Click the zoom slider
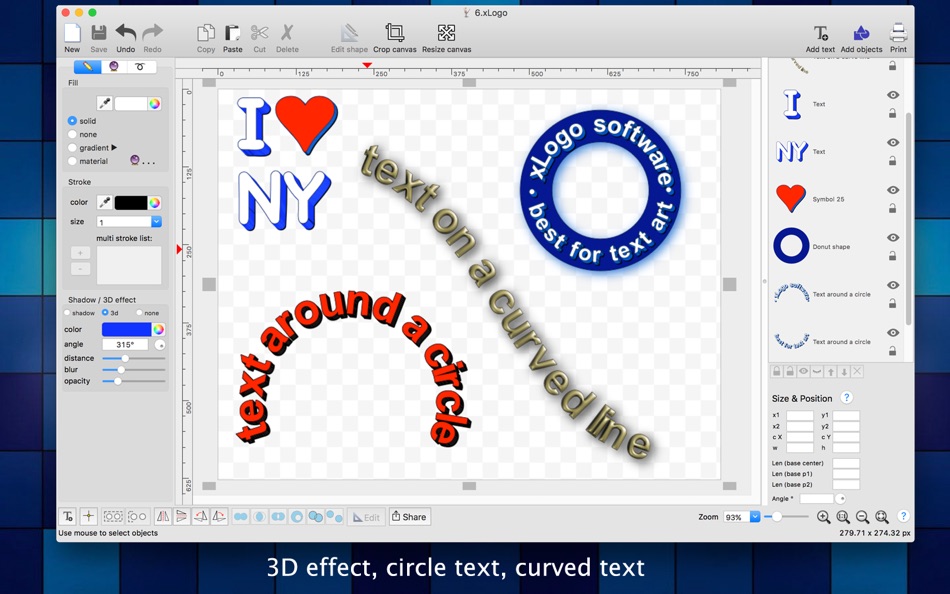The height and width of the screenshot is (594, 950). [x=786, y=516]
